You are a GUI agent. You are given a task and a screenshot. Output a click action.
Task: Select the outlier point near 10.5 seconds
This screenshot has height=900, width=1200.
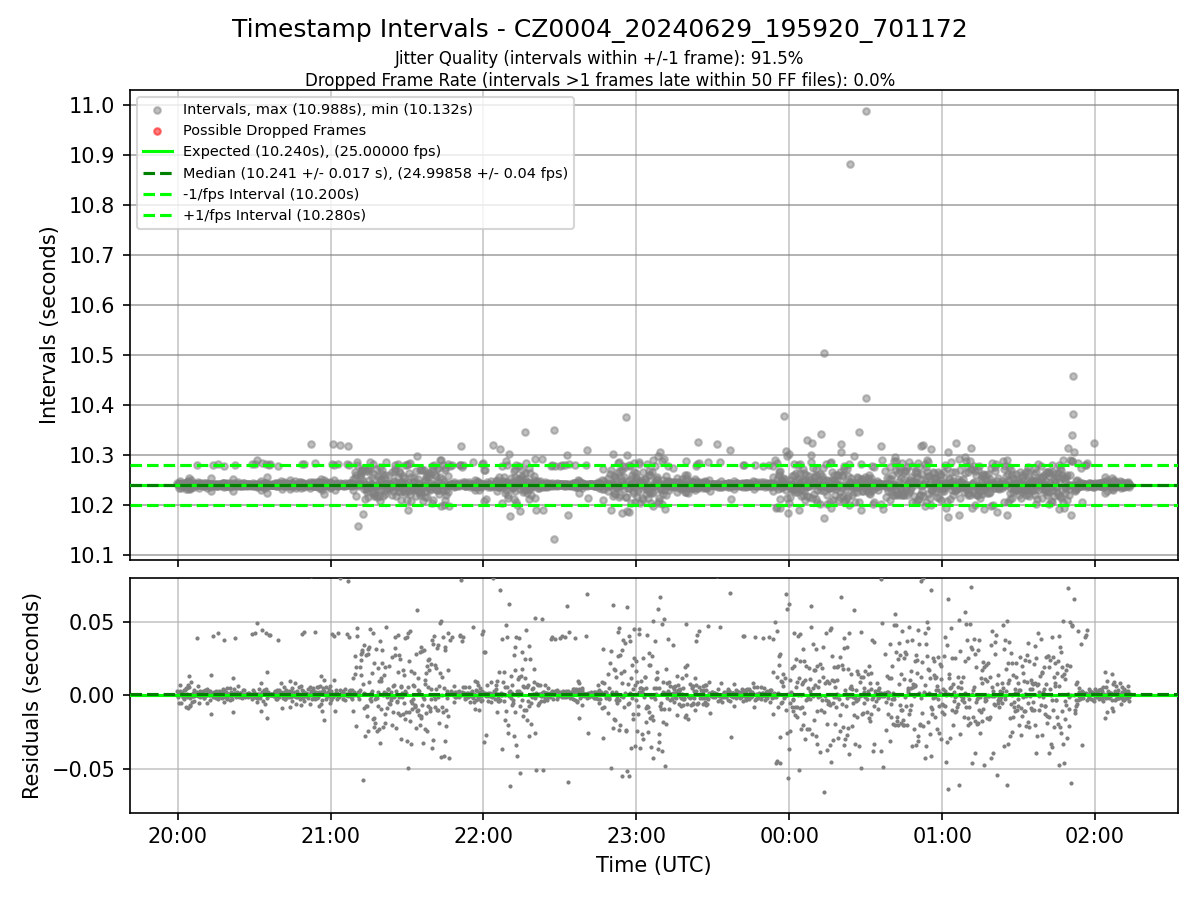pyautogui.click(x=824, y=353)
